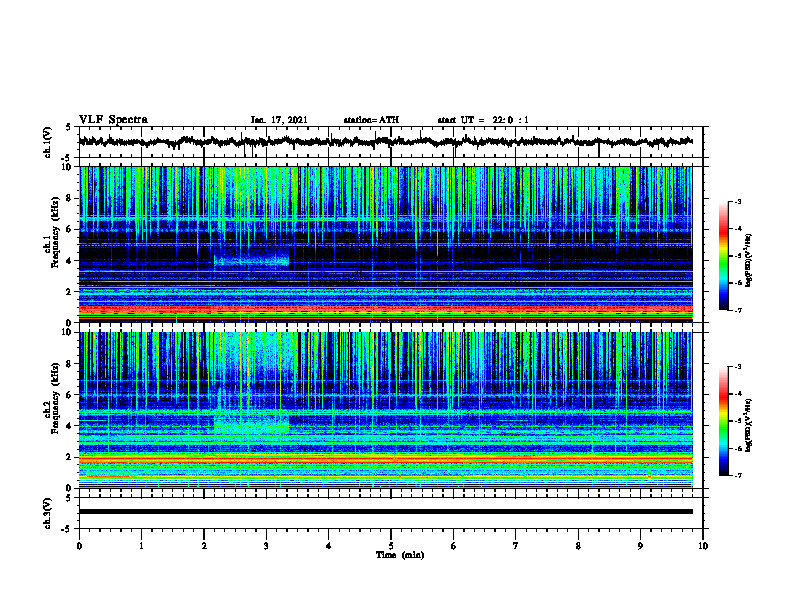This screenshot has height=612, width=792.
Task: Click the "-7" tick on ch.2 colorbar
Action: tap(738, 475)
